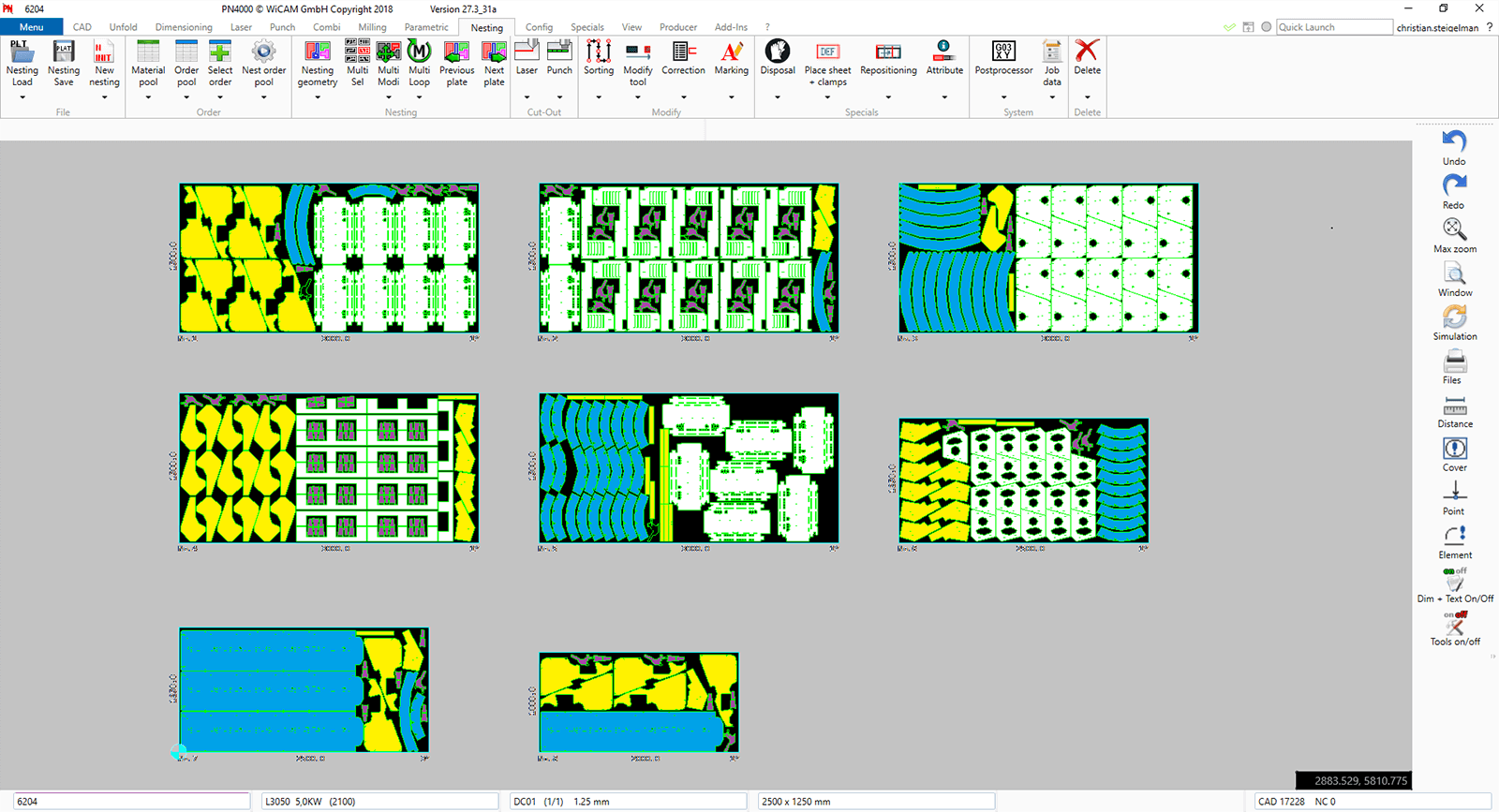Expand the Nesting Load dropdown arrow
Viewport: 1499px width, 812px height.
(22, 97)
